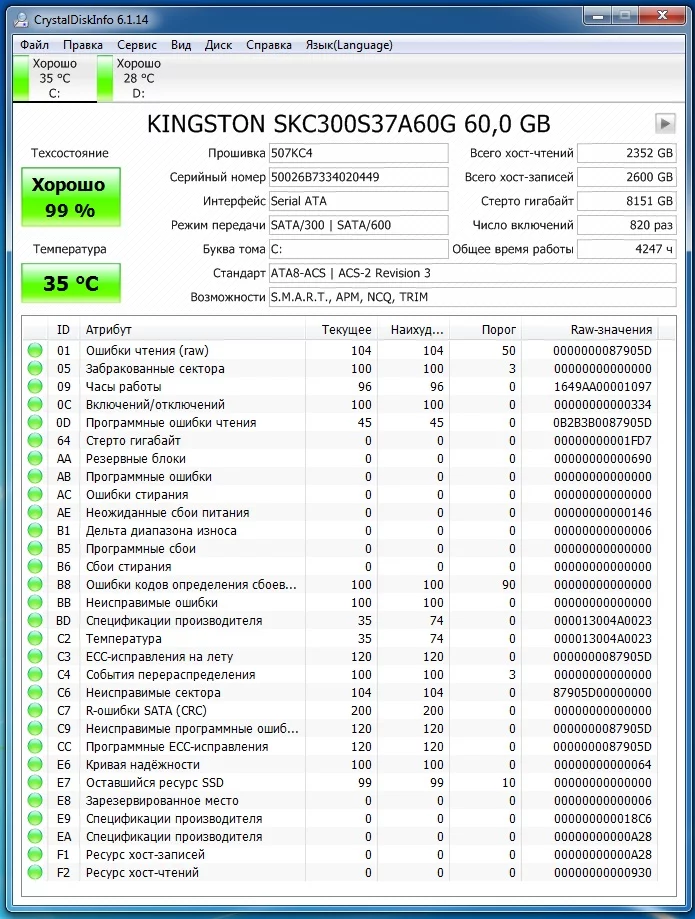Screen dimensions: 695x919
Task: Click the serial number field 50026B7334020449
Action: click(x=359, y=177)
